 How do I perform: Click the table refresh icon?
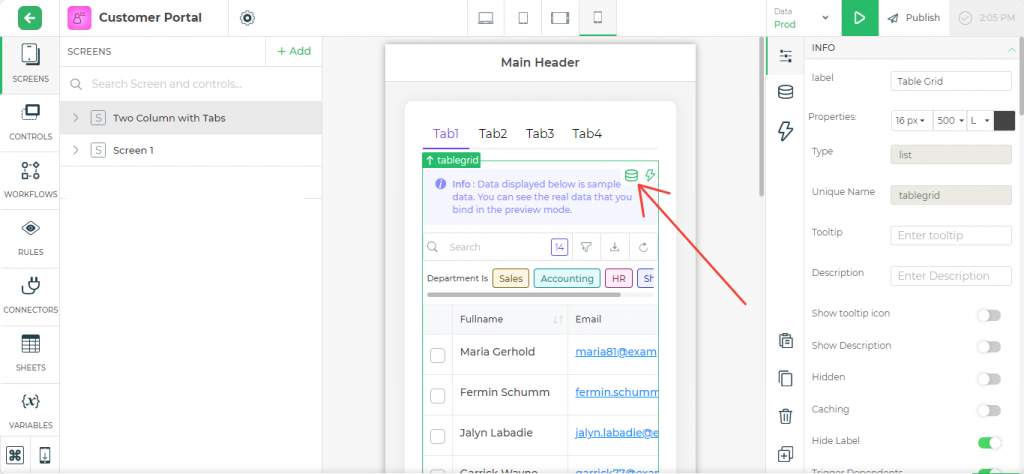pos(643,247)
